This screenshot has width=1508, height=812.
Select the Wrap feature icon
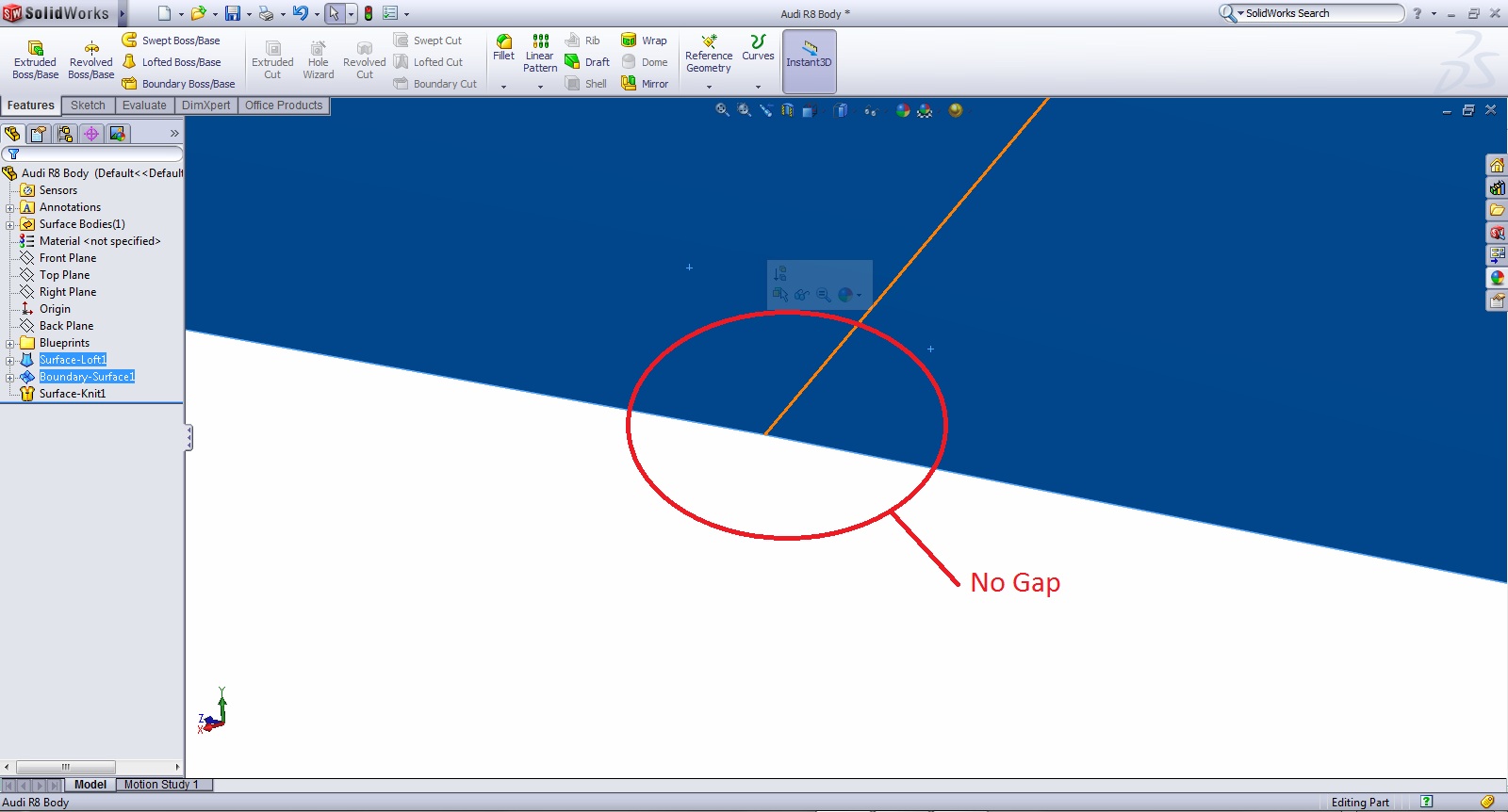tap(629, 40)
